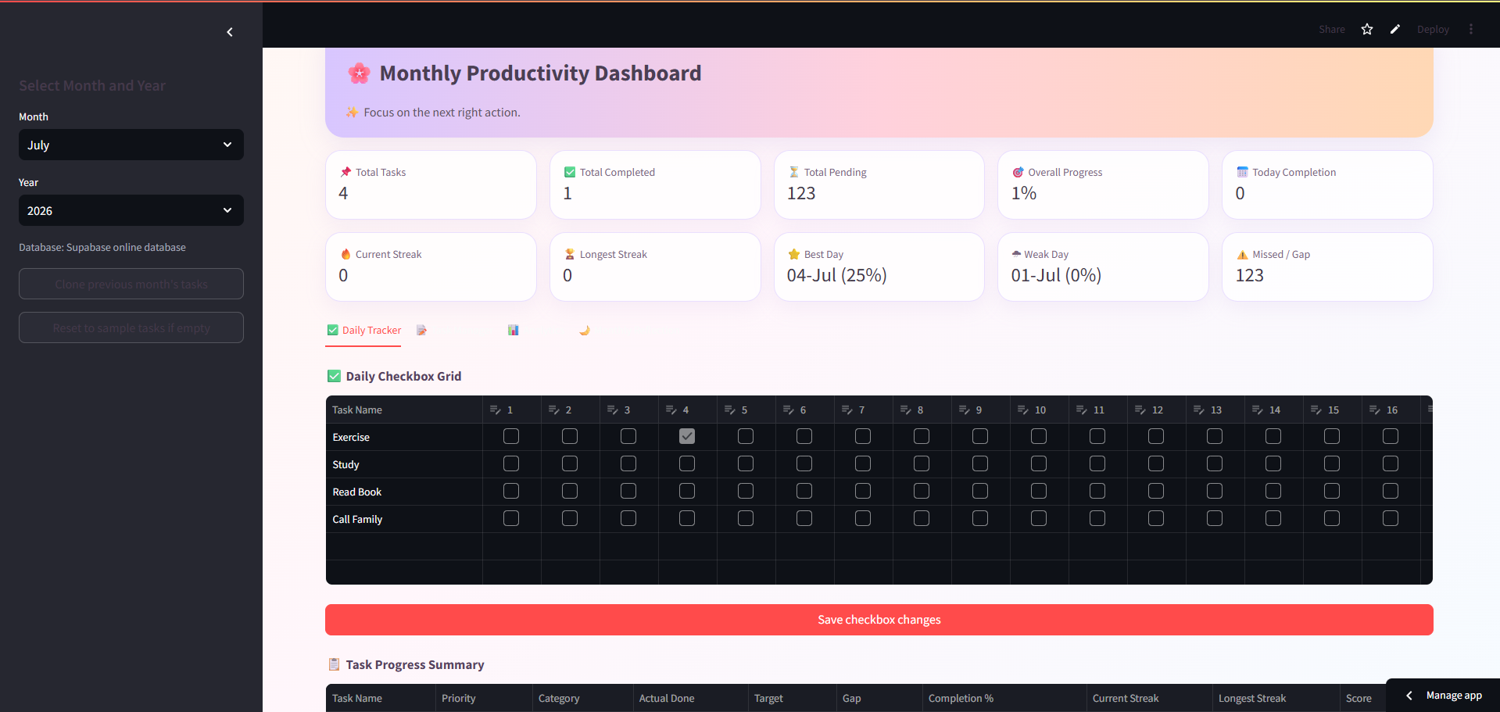Click Weak Day value 01-Jul (0%)
Screen dimensions: 1500x712
coord(1056,275)
